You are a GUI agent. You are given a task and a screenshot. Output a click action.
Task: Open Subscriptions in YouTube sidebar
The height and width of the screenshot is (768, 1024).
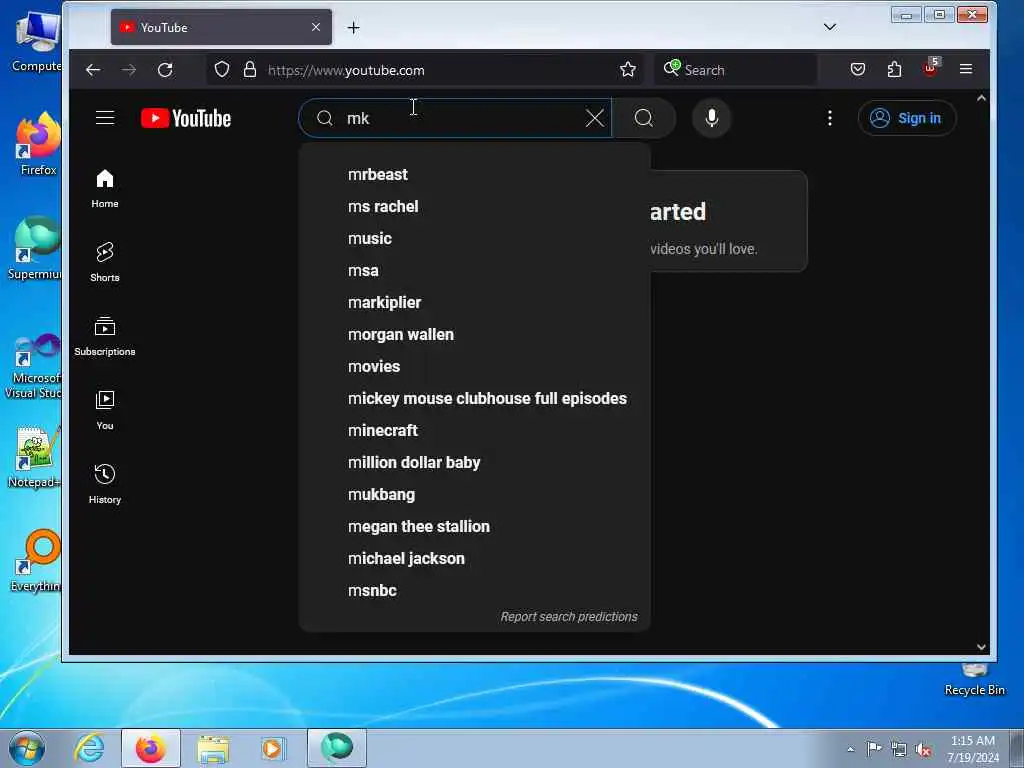tap(104, 337)
